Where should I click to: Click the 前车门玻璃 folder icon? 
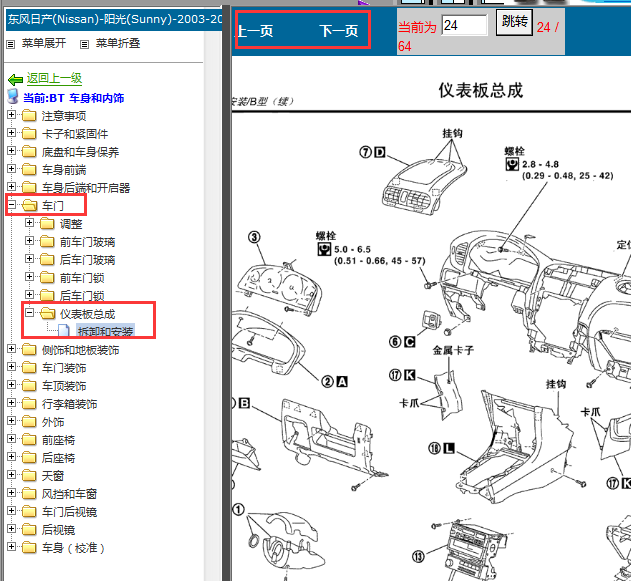click(x=47, y=241)
